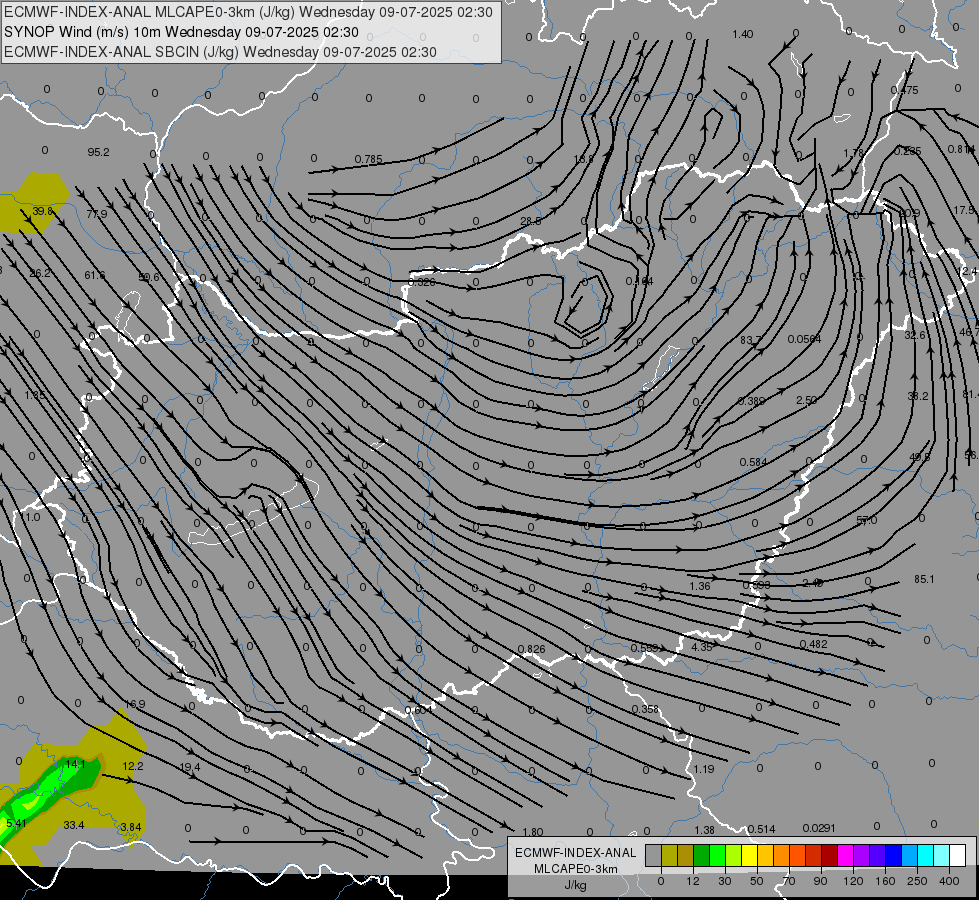Select the 0.785 map value
The height and width of the screenshot is (900, 979).
point(368,159)
